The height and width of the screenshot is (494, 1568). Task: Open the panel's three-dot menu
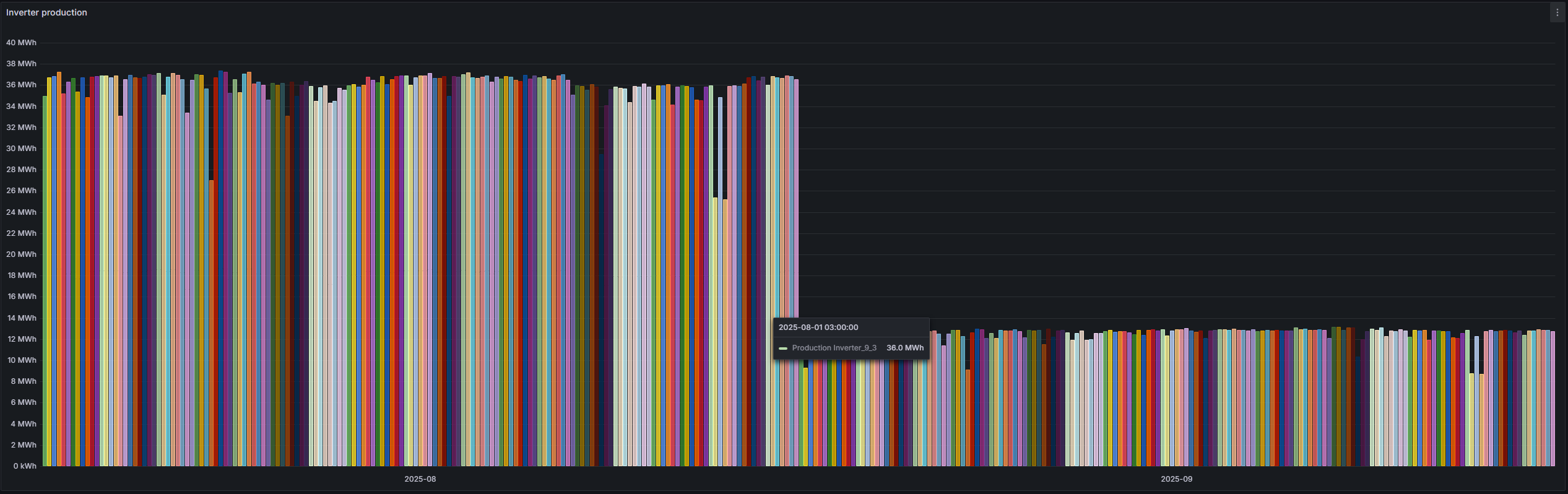pos(1557,12)
